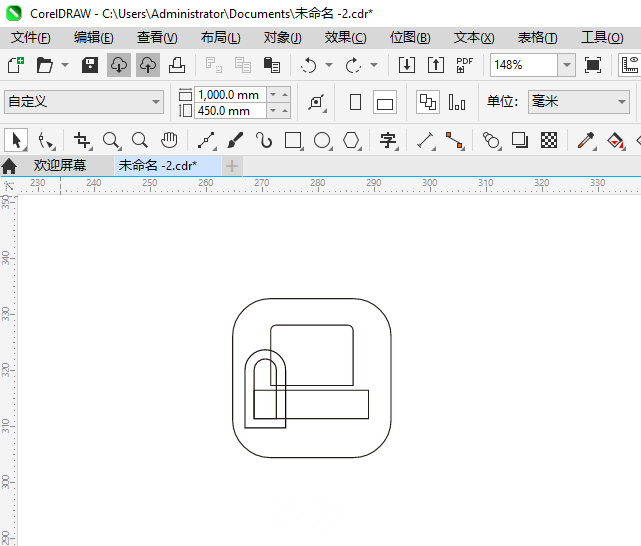
Task: Select the Freehand line tool
Action: point(206,141)
